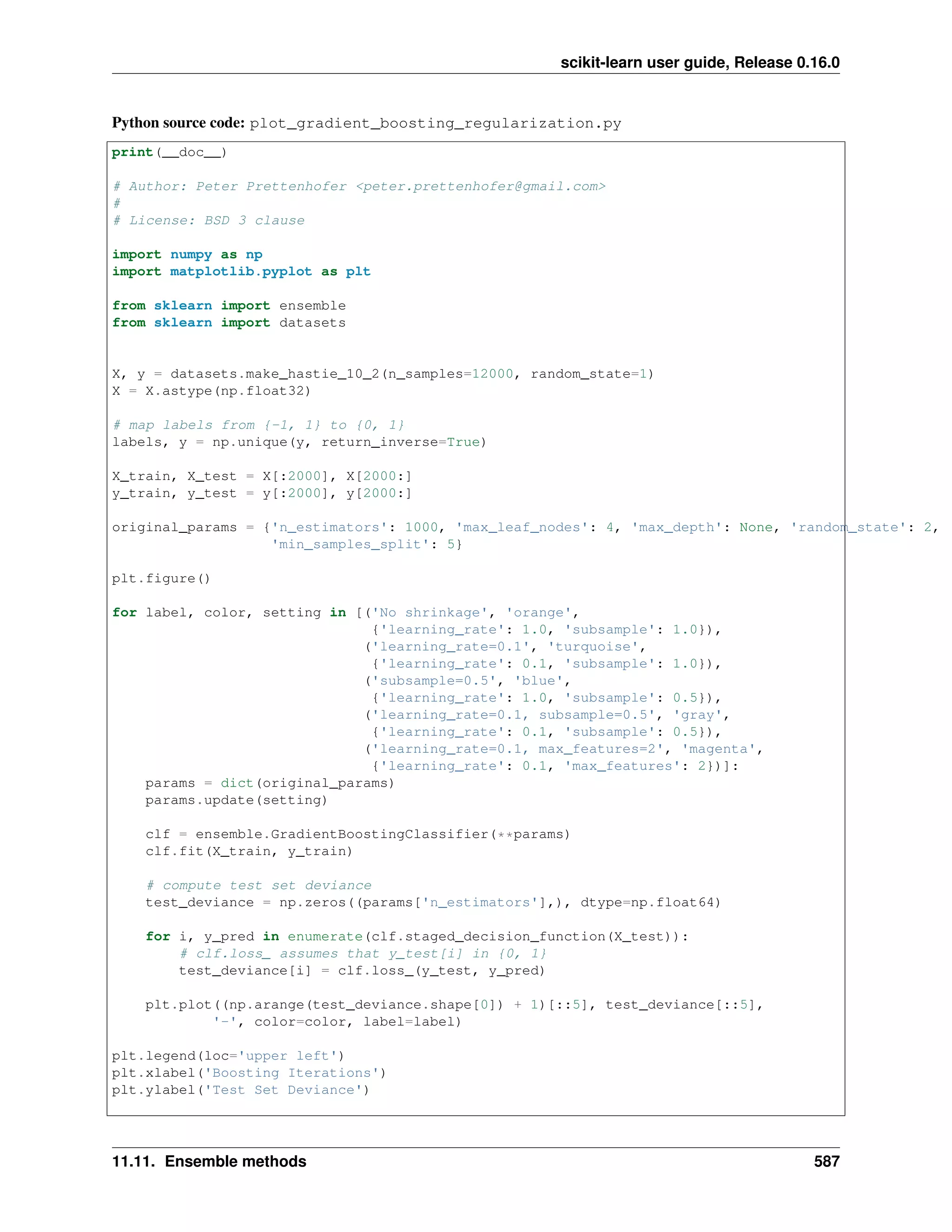Click the GradientBoostingClassifier(**params) line

(x=358, y=835)
